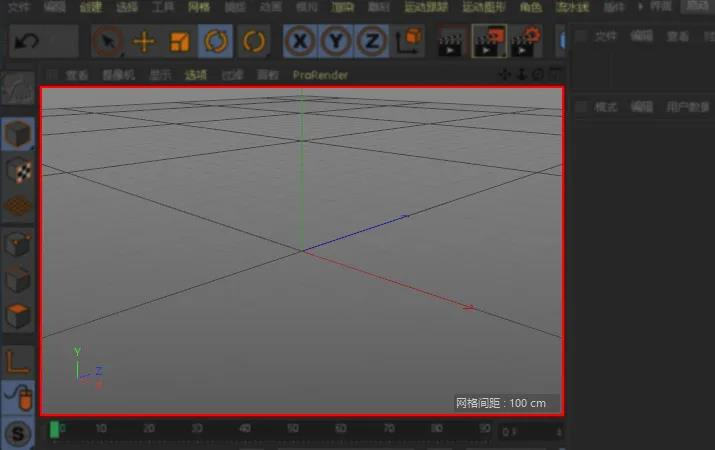
Task: Click the Undo arrow icon
Action: point(26,42)
